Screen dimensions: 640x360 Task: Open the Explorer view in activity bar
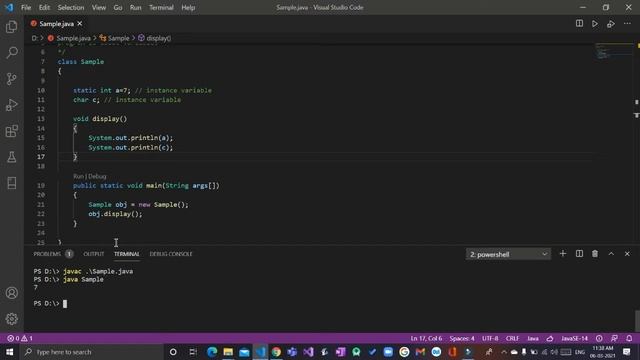[12, 27]
